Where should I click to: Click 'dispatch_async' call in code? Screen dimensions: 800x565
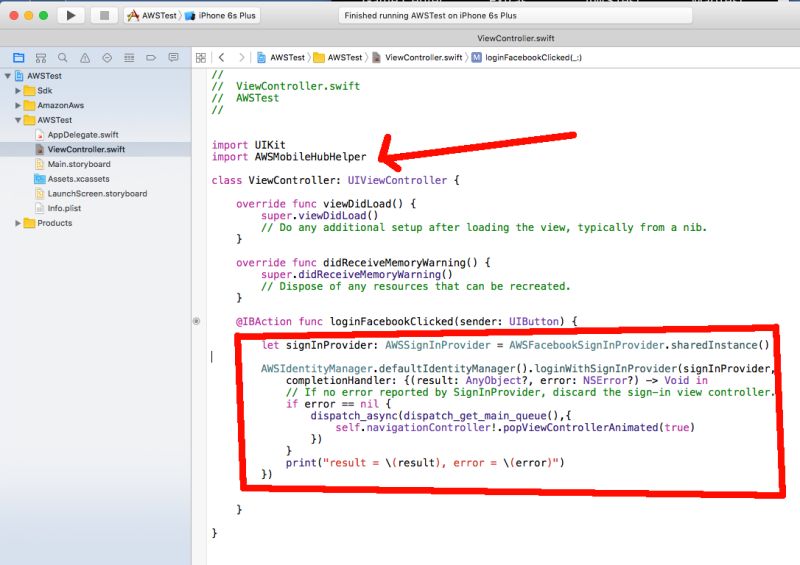(354, 415)
